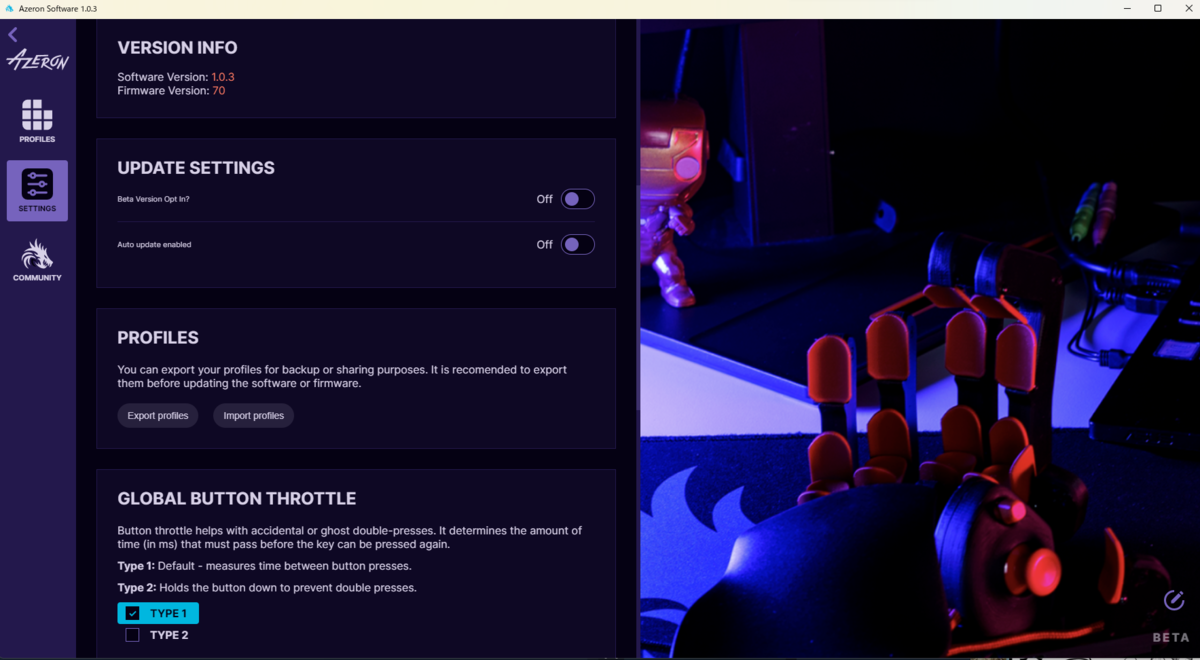This screenshot has width=1200, height=660.
Task: Toggle Beta Version Opt In switch
Action: (577, 199)
